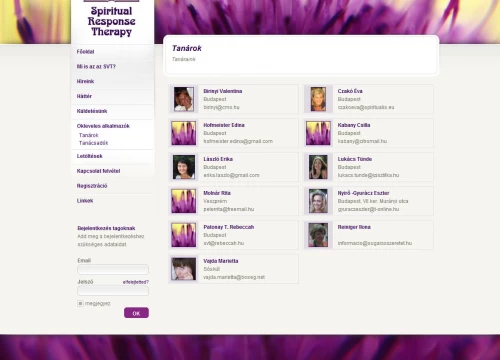Click the Sóskút location under Vajda Marietta
This screenshot has width=500, height=360.
click(211, 269)
